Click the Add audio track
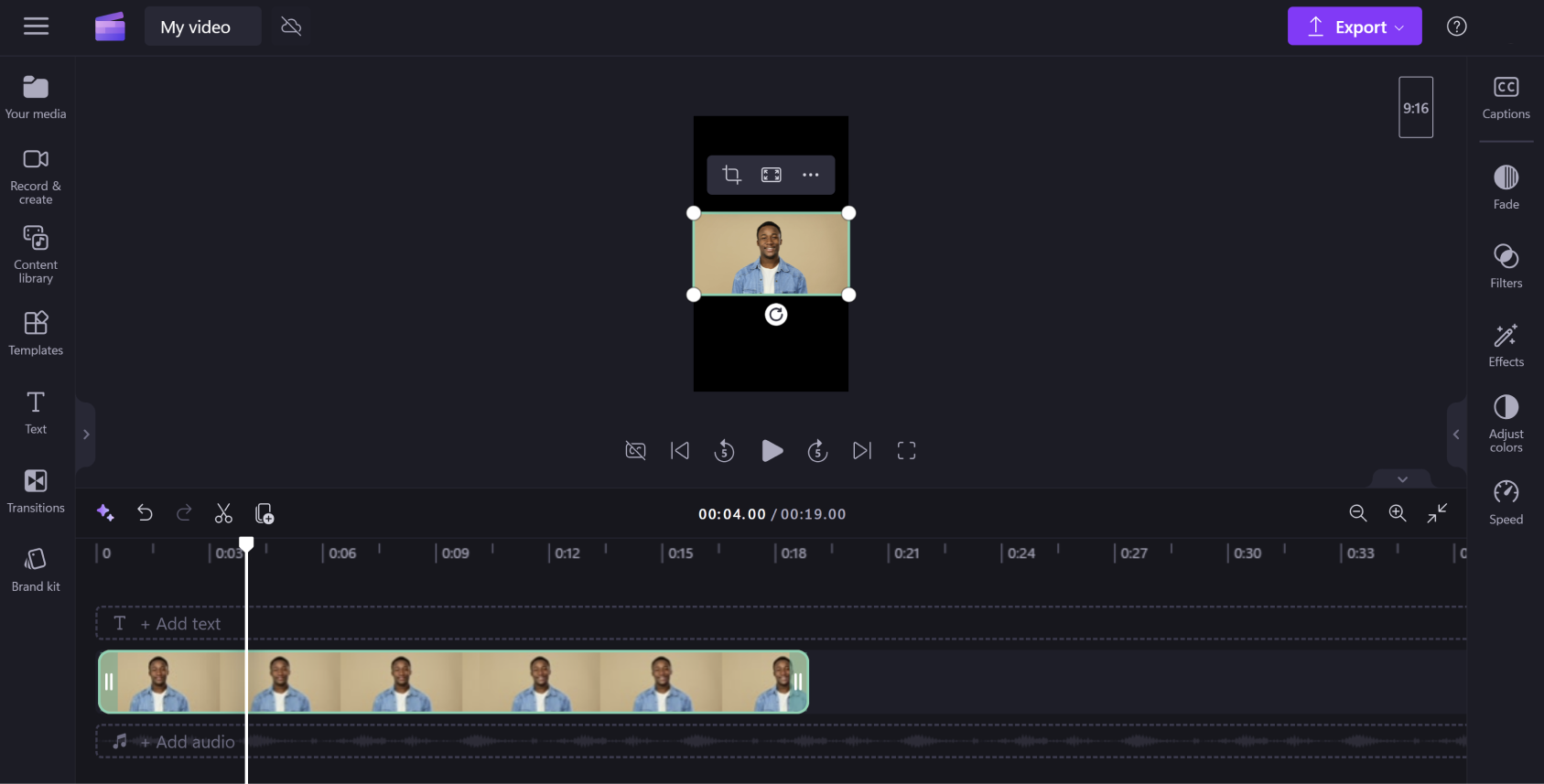The width and height of the screenshot is (1544, 784). pyautogui.click(x=781, y=741)
